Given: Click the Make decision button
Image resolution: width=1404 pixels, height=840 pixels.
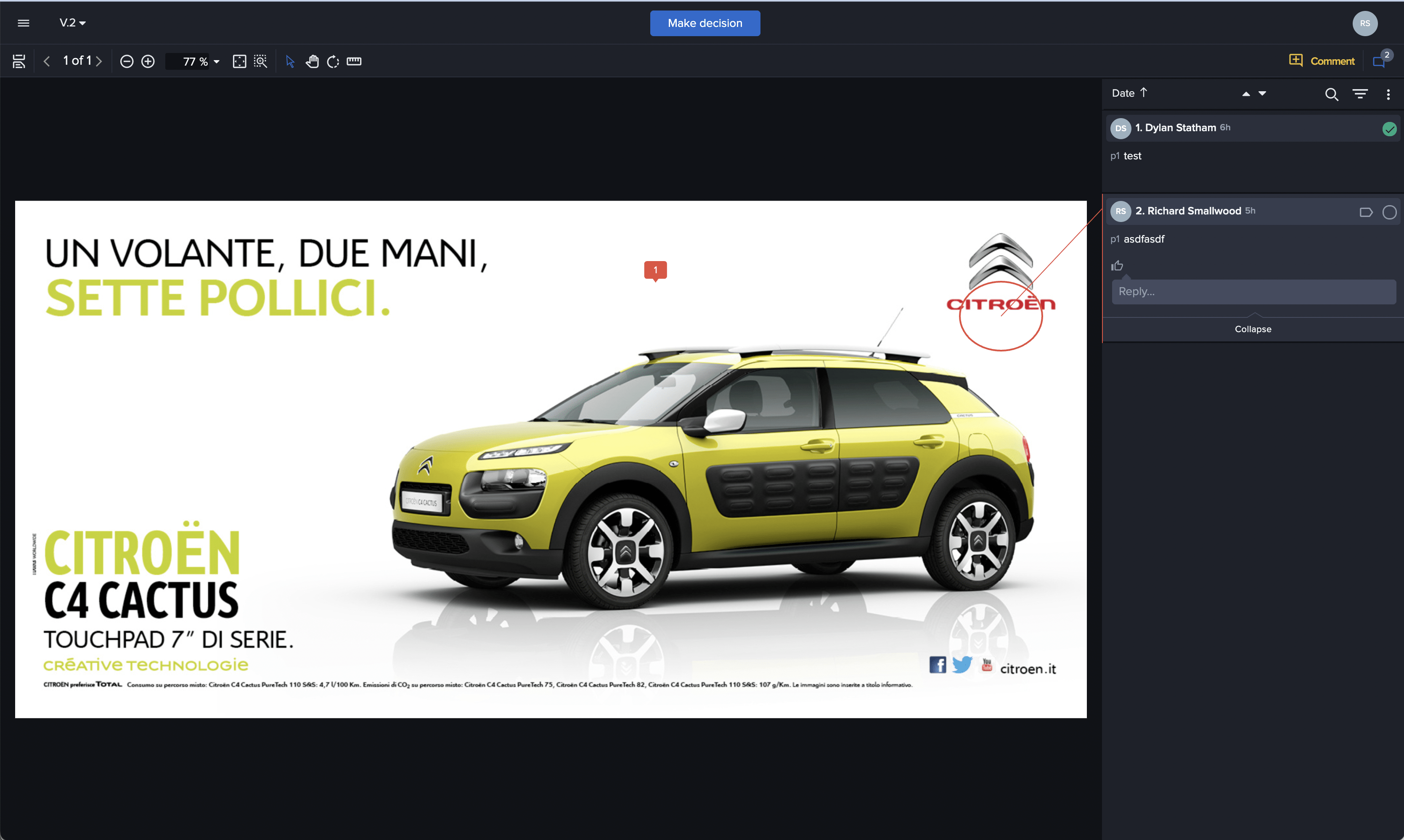Looking at the screenshot, I should click(705, 23).
